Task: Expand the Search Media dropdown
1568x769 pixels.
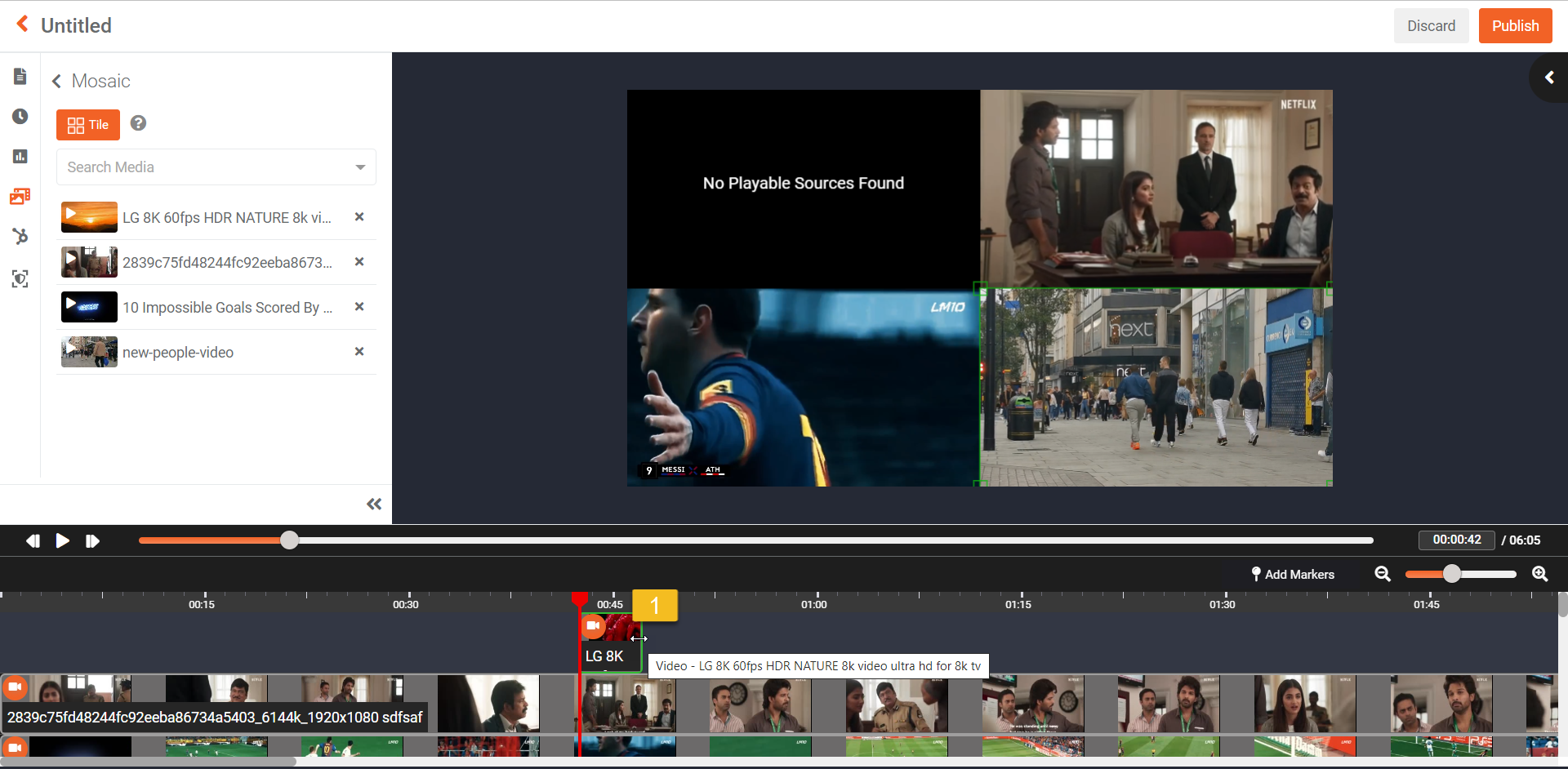Action: click(360, 167)
